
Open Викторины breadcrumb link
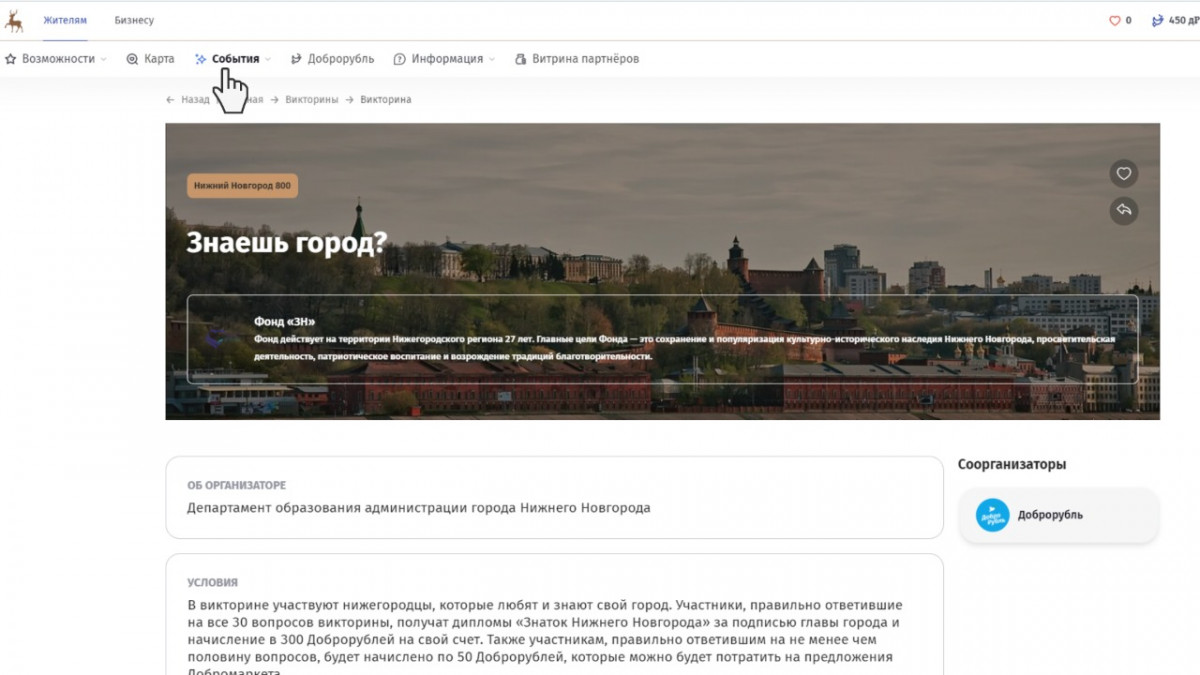pos(312,100)
